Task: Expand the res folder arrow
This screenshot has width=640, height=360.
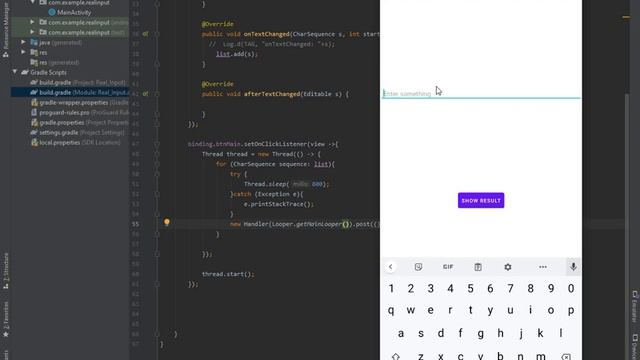Action: click(x=24, y=52)
